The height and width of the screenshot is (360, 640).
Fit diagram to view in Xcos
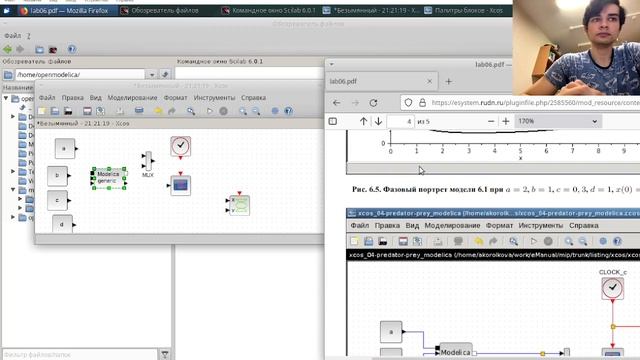click(191, 111)
